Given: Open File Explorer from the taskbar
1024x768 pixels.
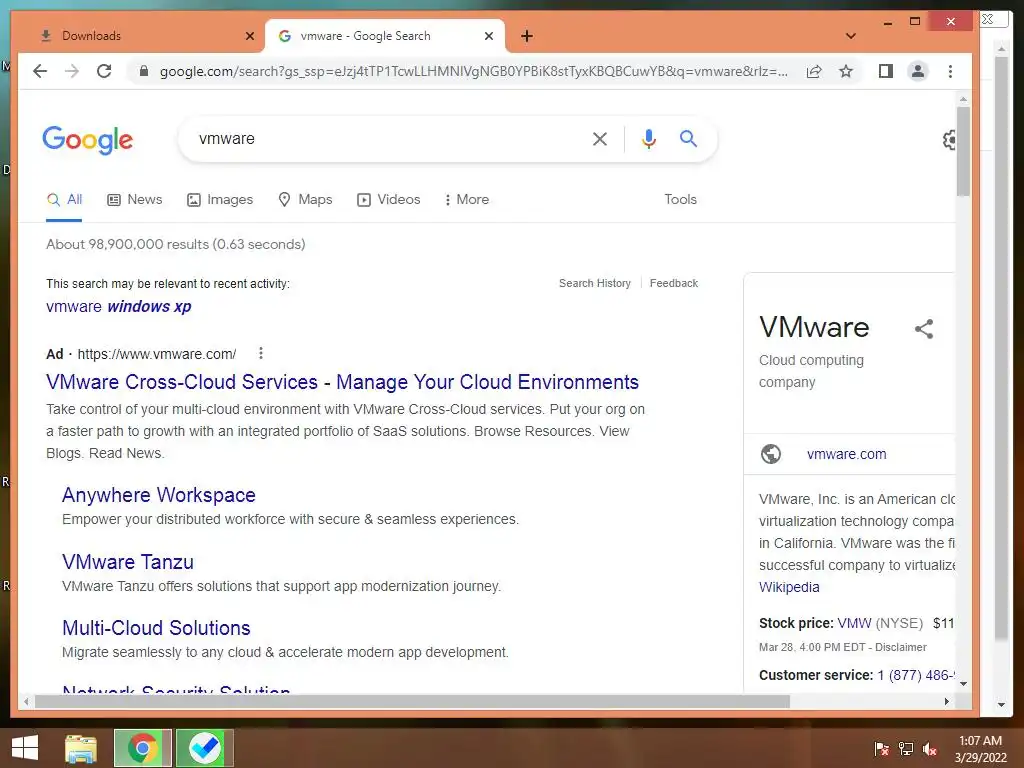Looking at the screenshot, I should [81, 748].
